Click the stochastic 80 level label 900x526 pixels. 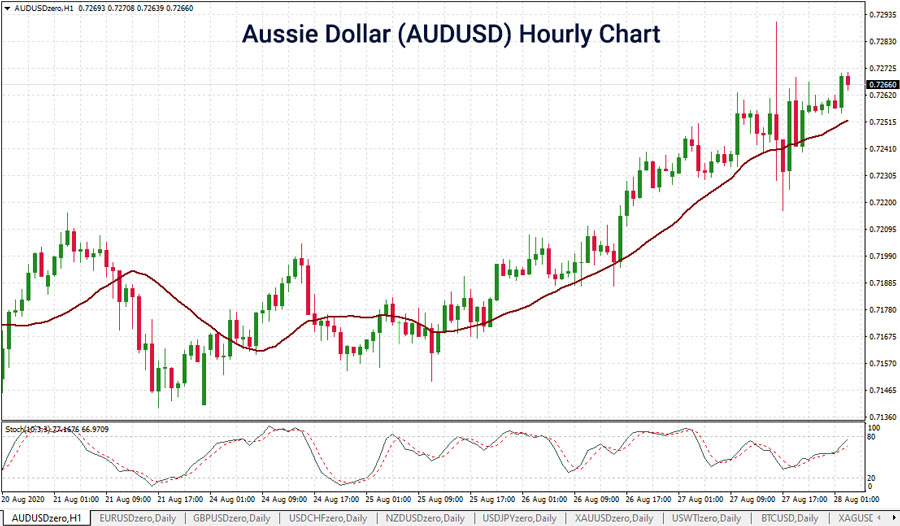click(x=872, y=437)
